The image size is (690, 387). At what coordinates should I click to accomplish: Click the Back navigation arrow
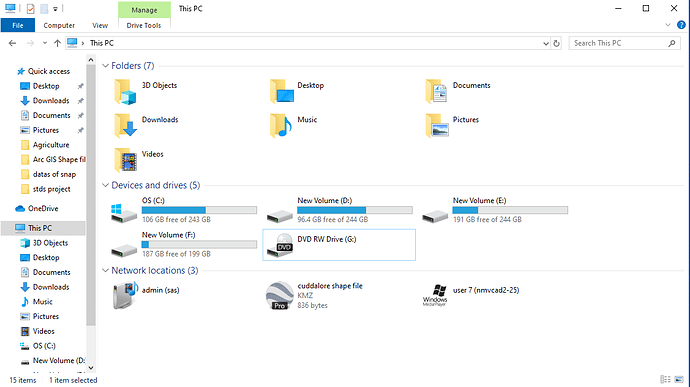[x=12, y=43]
